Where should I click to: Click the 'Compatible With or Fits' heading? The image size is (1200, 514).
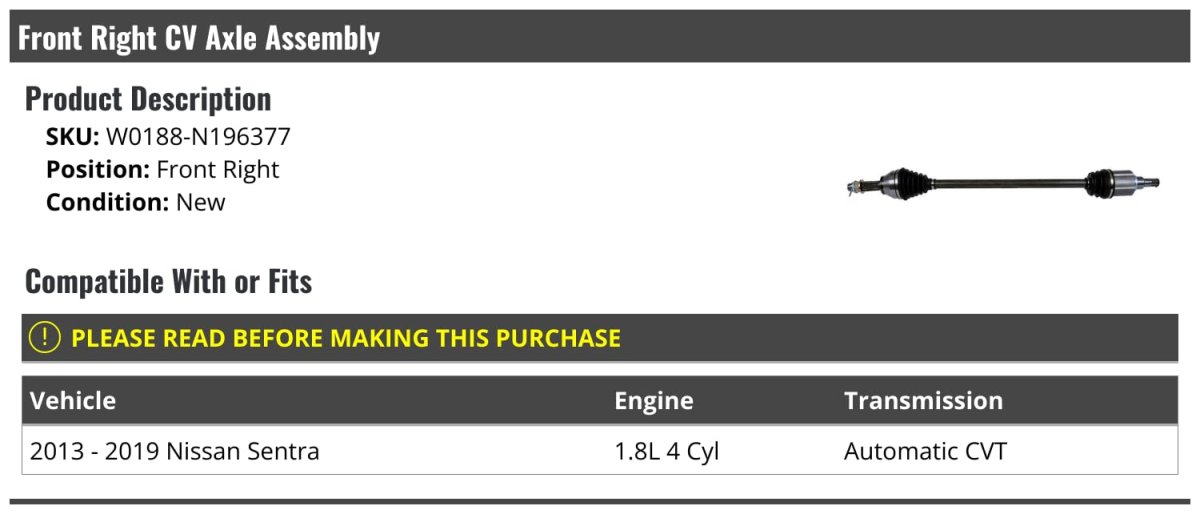[x=168, y=282]
